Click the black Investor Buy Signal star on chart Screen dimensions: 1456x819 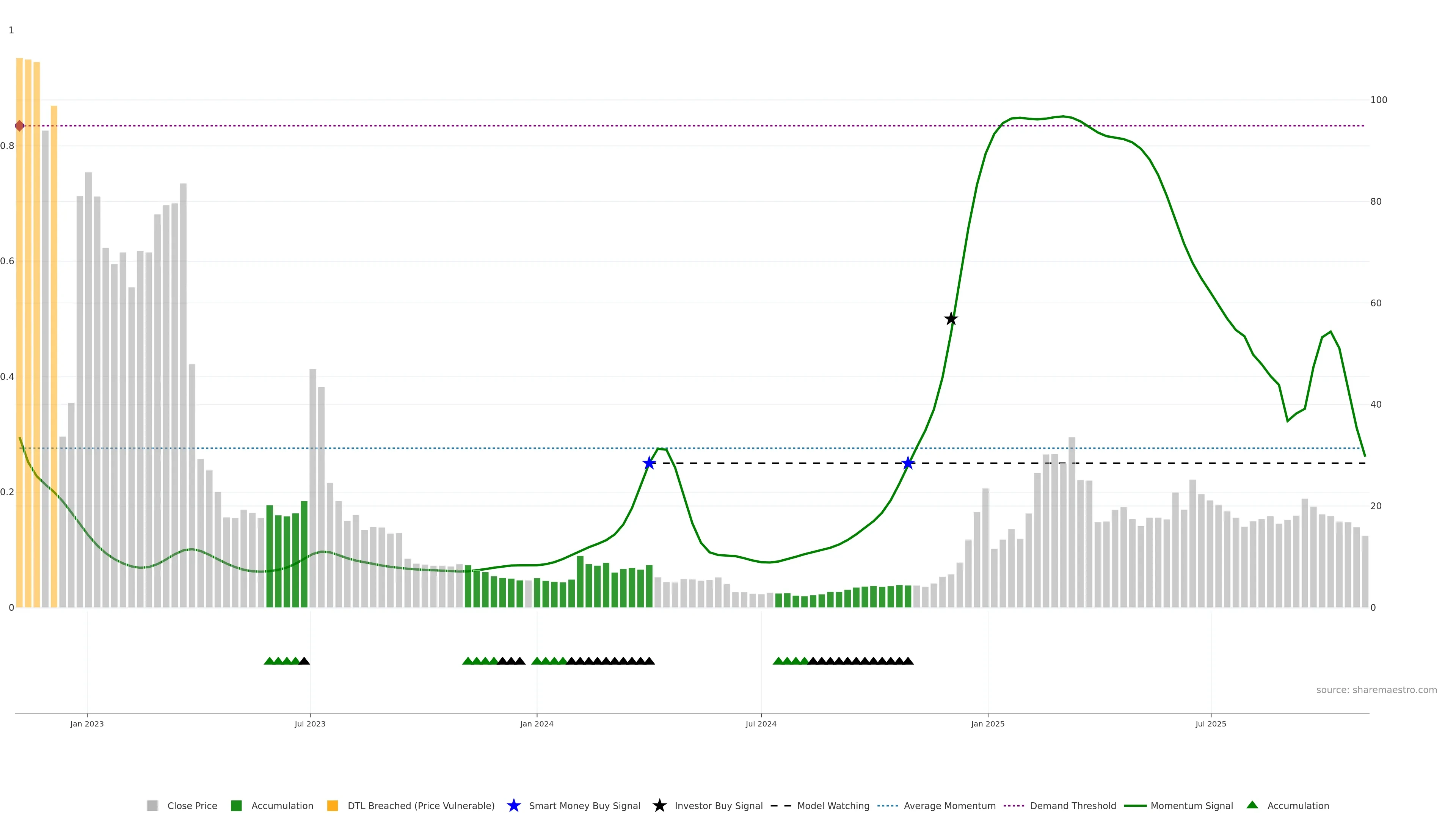(x=951, y=319)
